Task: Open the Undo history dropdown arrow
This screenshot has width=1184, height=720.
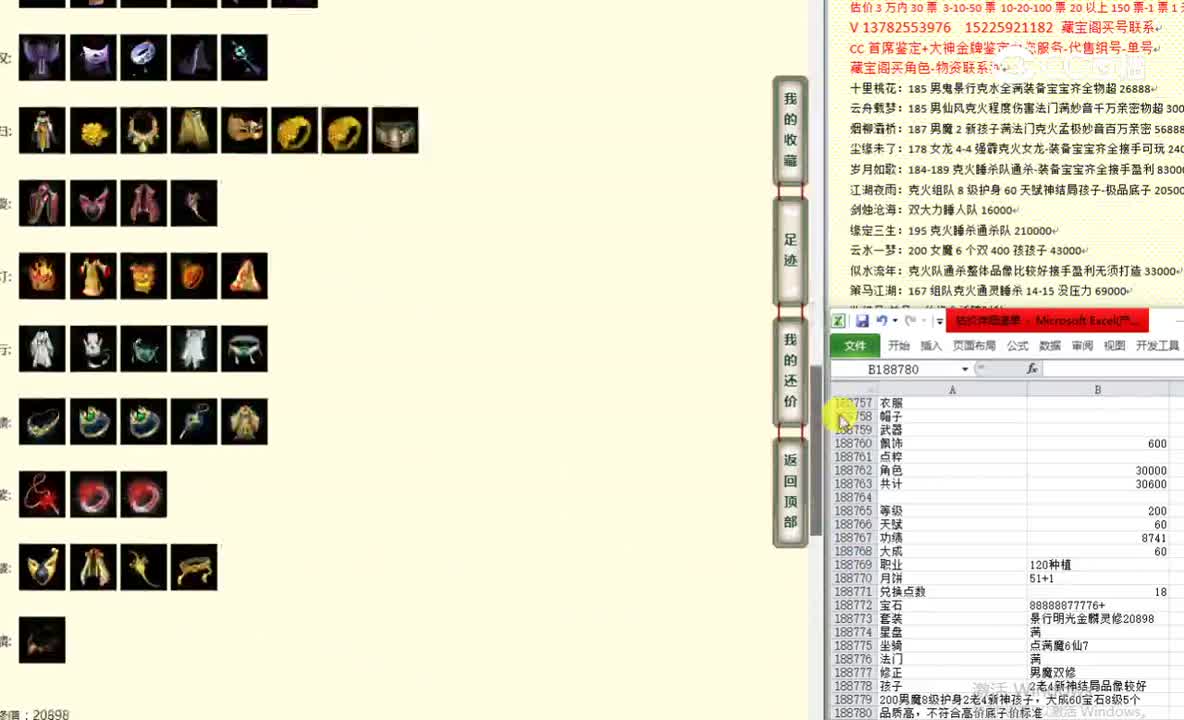Action: pos(895,321)
